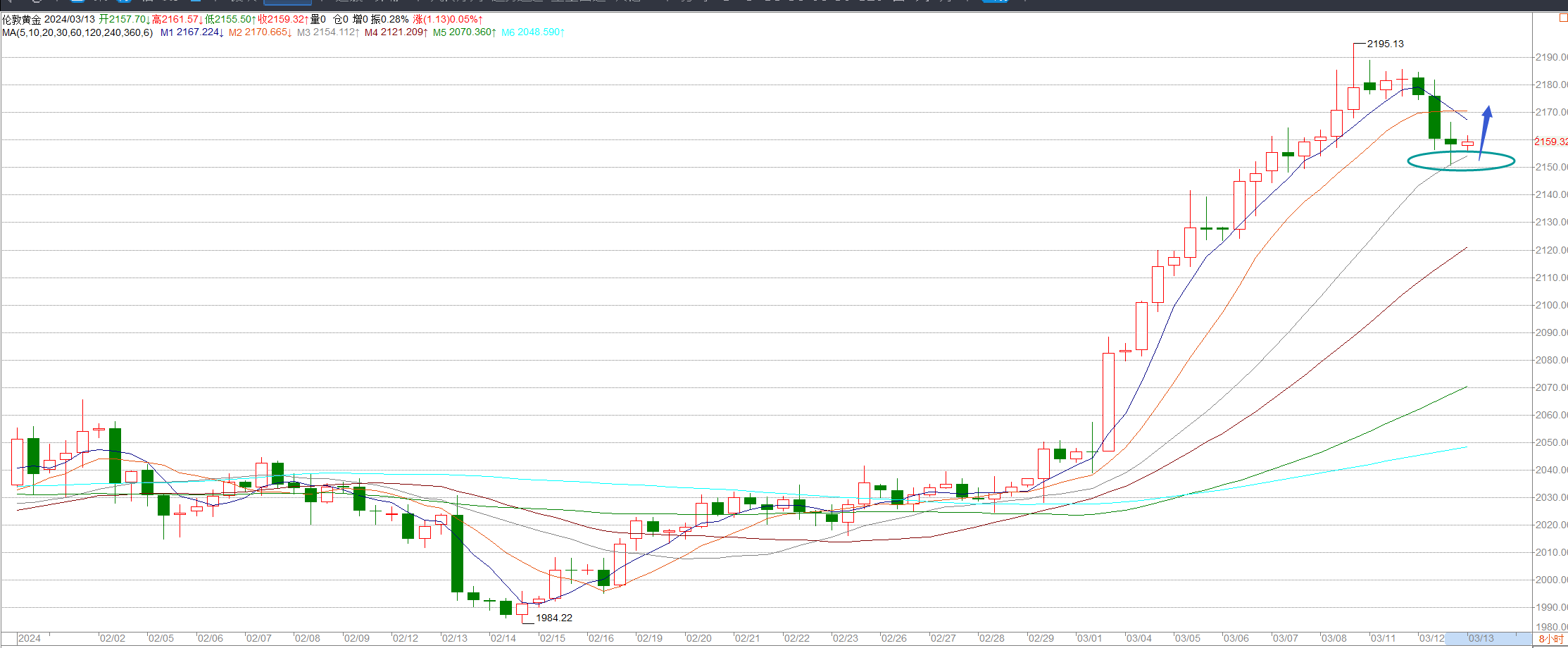This screenshot has width=1568, height=648.
Task: Click the 02/08 date on time axis
Action: 307,638
